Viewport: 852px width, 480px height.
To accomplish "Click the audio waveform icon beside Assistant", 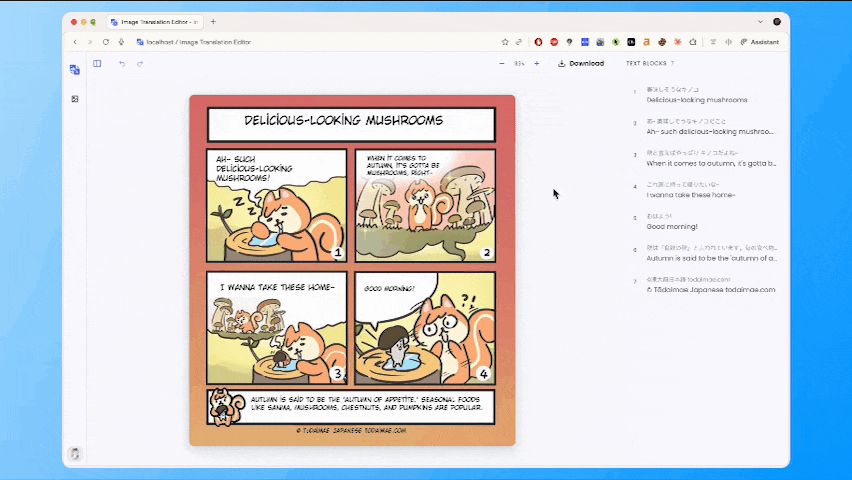I will point(728,42).
